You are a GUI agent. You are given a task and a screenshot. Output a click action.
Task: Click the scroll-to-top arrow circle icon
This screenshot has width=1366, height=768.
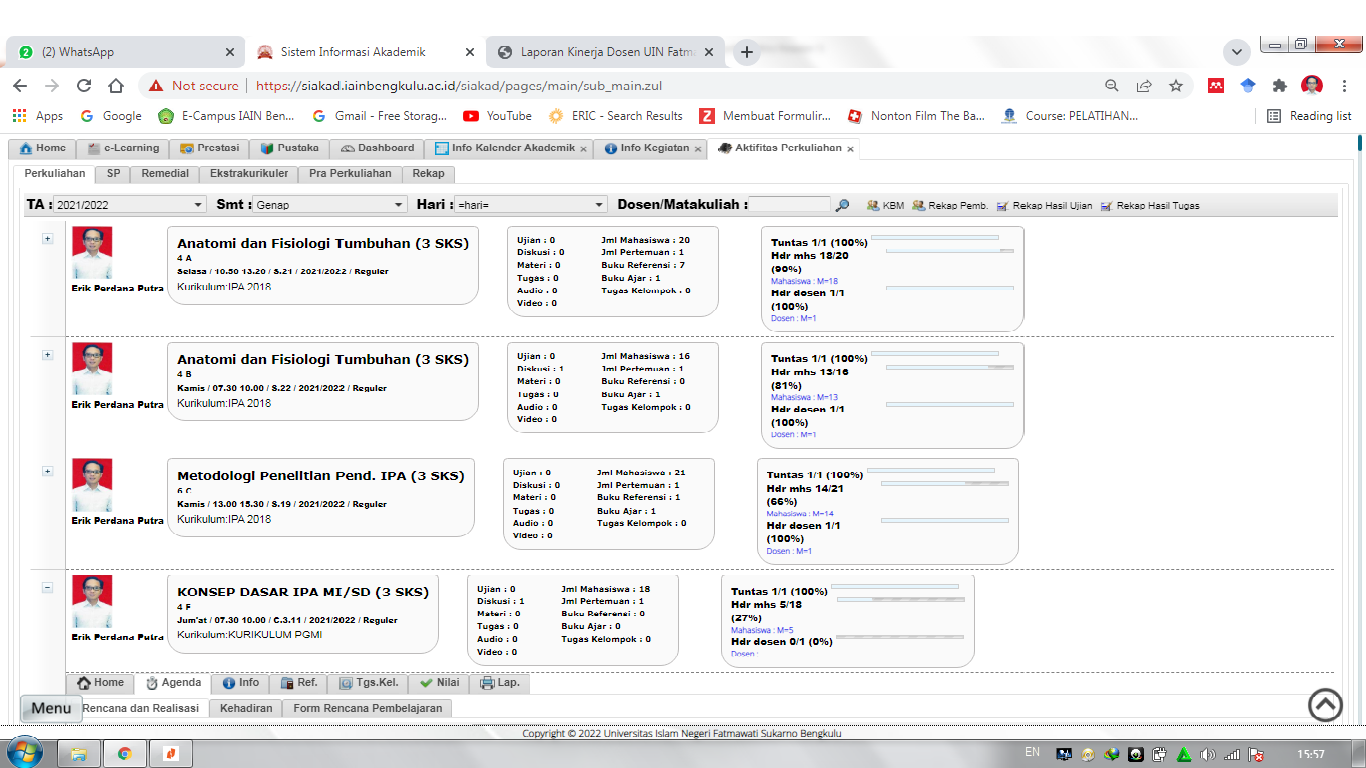1325,705
